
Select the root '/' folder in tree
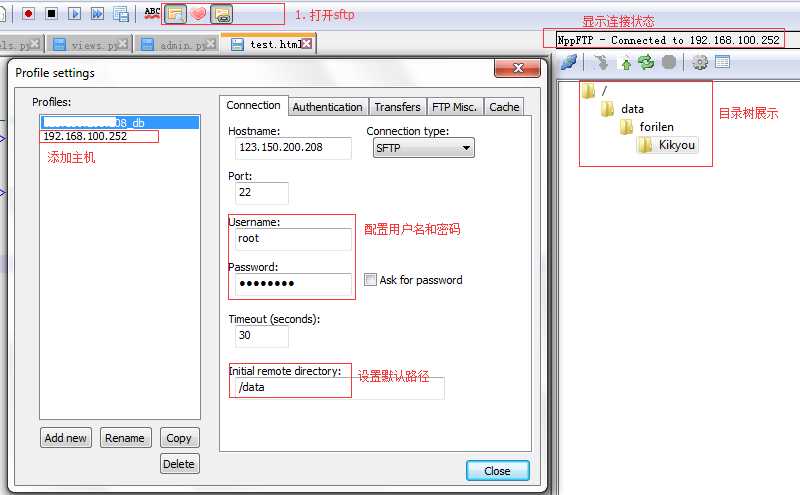click(595, 91)
